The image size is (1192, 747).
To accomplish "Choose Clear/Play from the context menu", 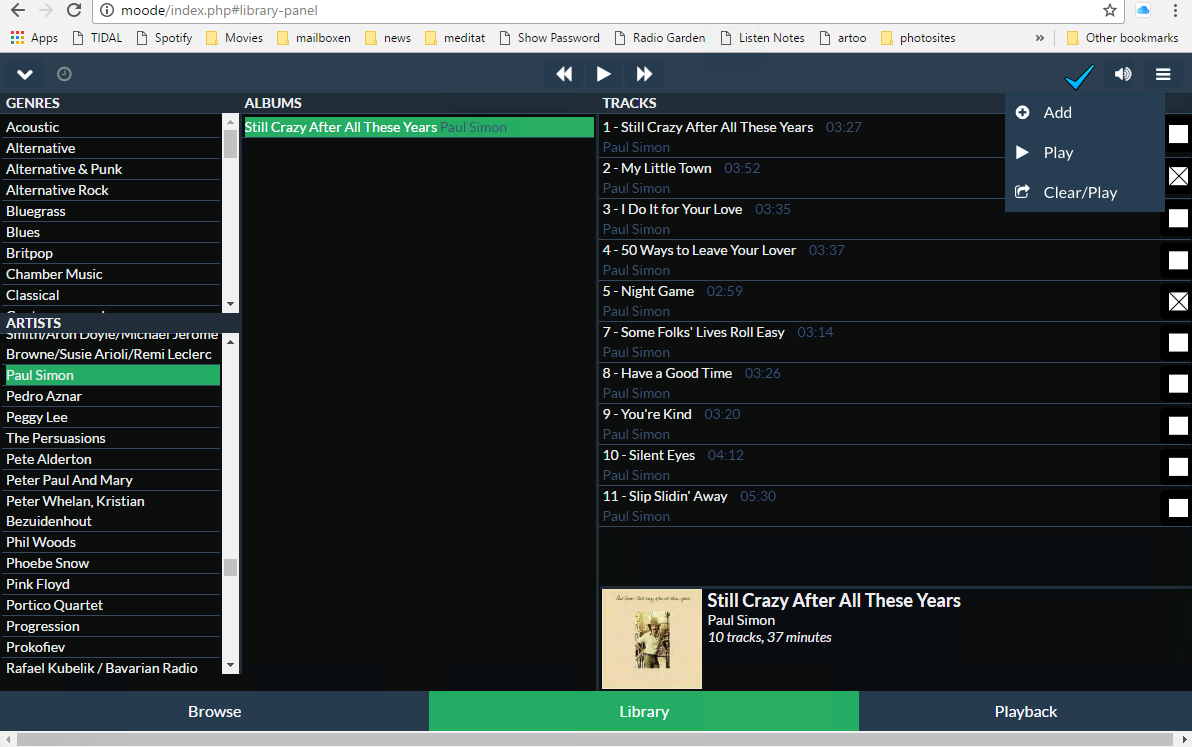I will (x=1085, y=192).
